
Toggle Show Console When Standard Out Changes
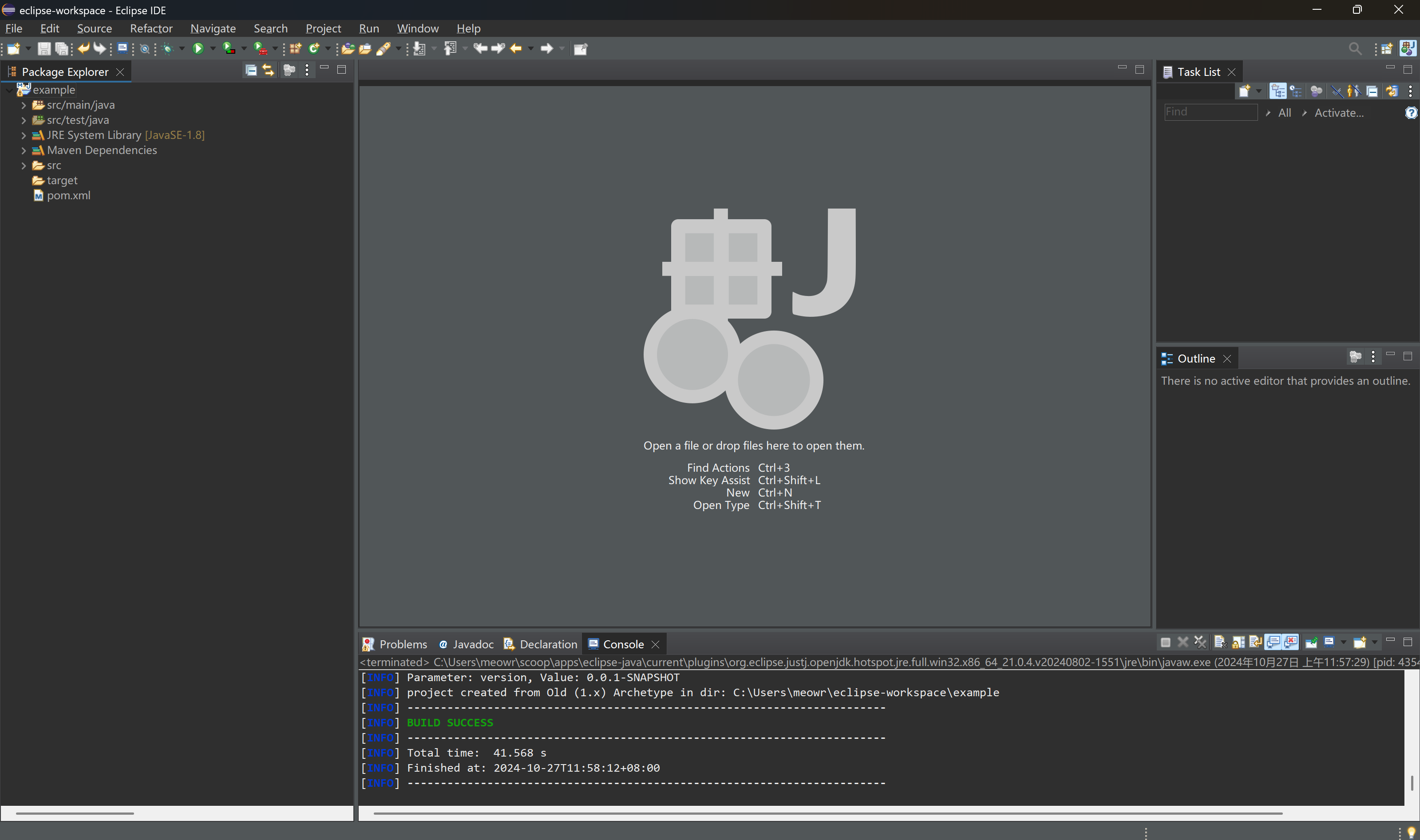pyautogui.click(x=1274, y=642)
